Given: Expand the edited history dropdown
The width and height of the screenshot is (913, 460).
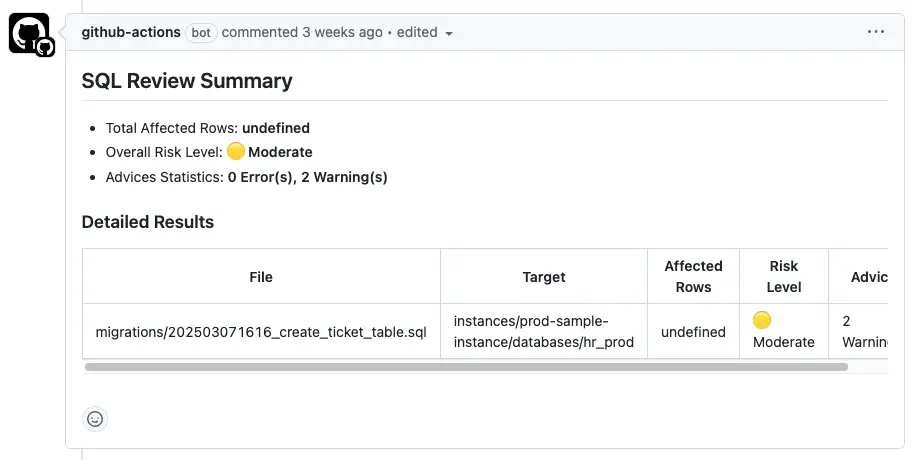Looking at the screenshot, I should coord(425,33).
